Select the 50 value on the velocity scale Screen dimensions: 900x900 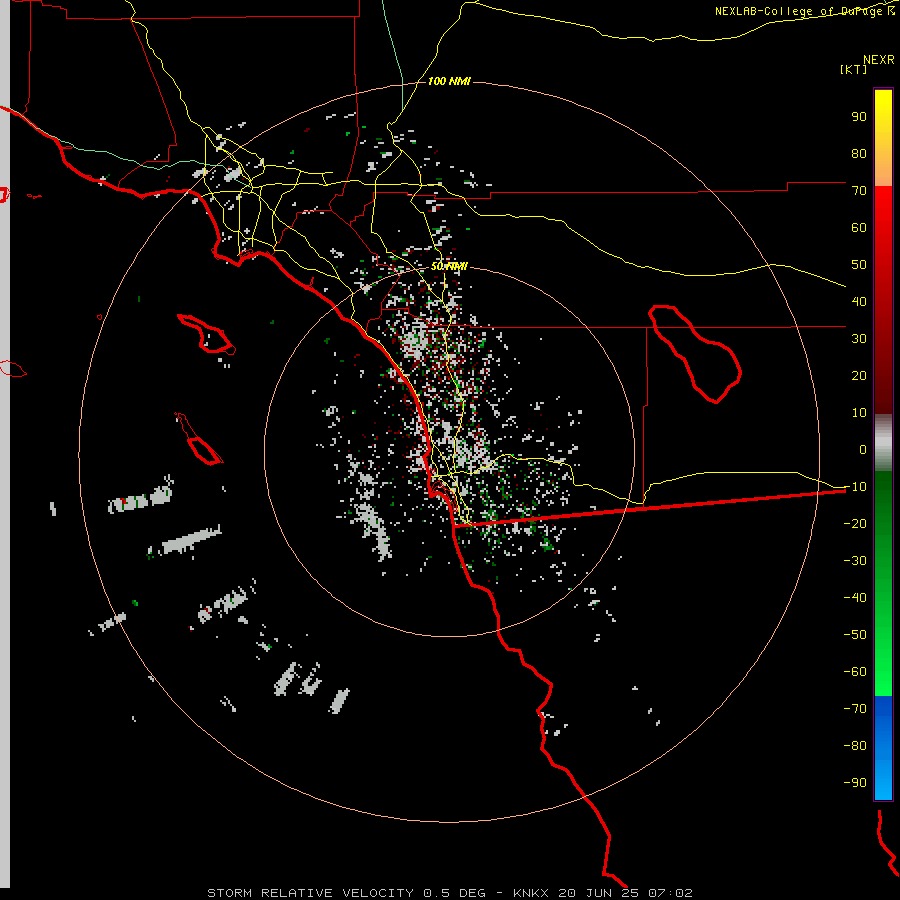tap(859, 265)
